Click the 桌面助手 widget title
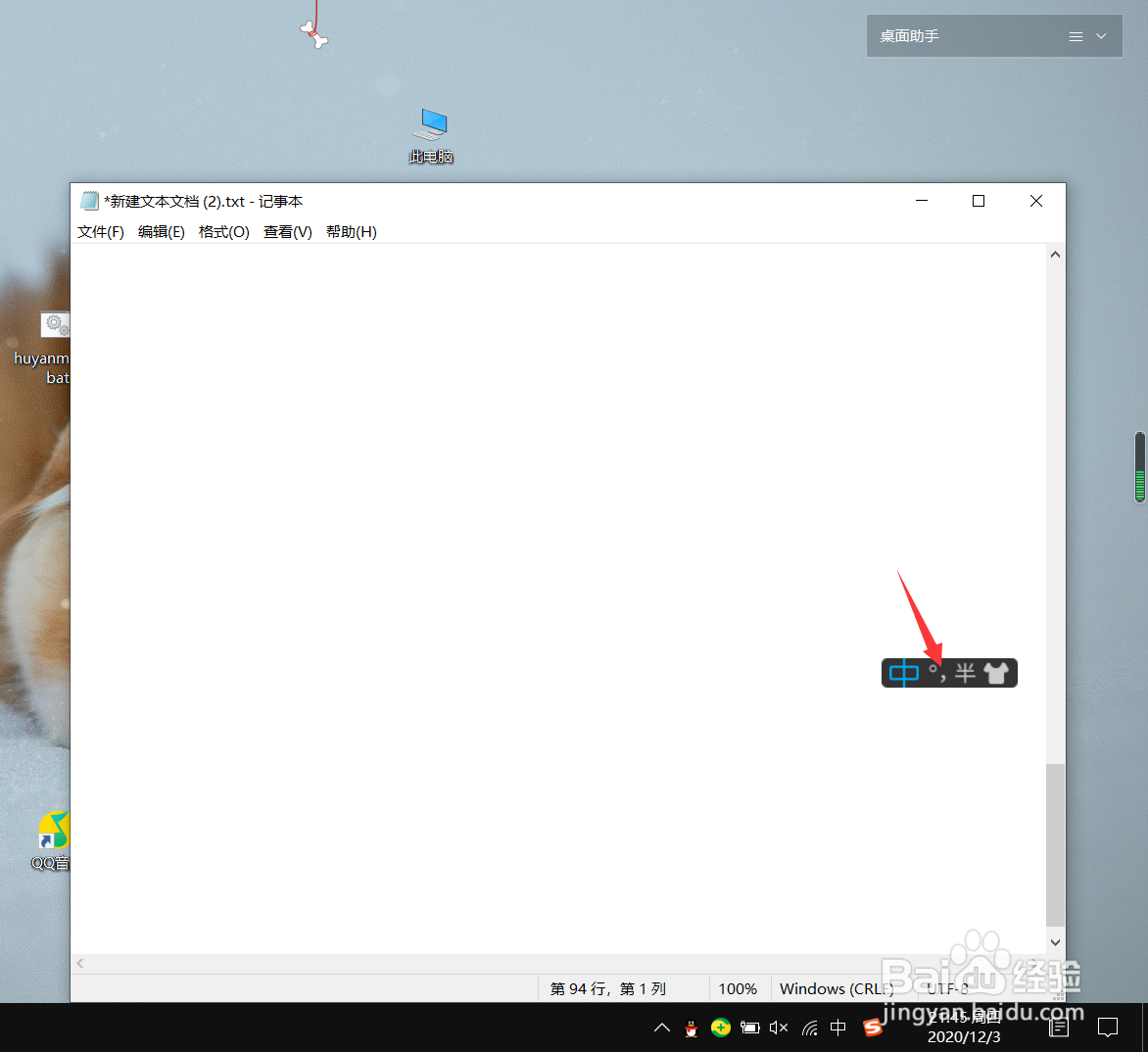 tap(909, 36)
